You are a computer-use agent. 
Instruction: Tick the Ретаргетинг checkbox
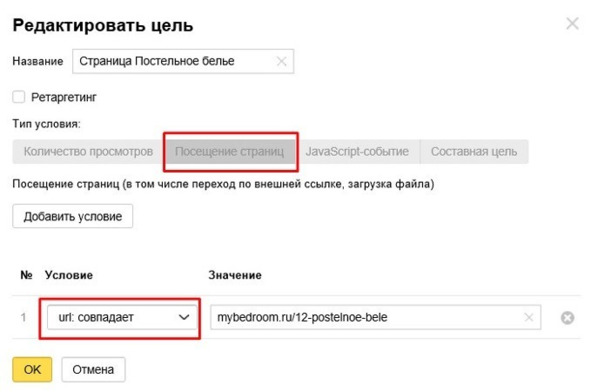[x=19, y=97]
